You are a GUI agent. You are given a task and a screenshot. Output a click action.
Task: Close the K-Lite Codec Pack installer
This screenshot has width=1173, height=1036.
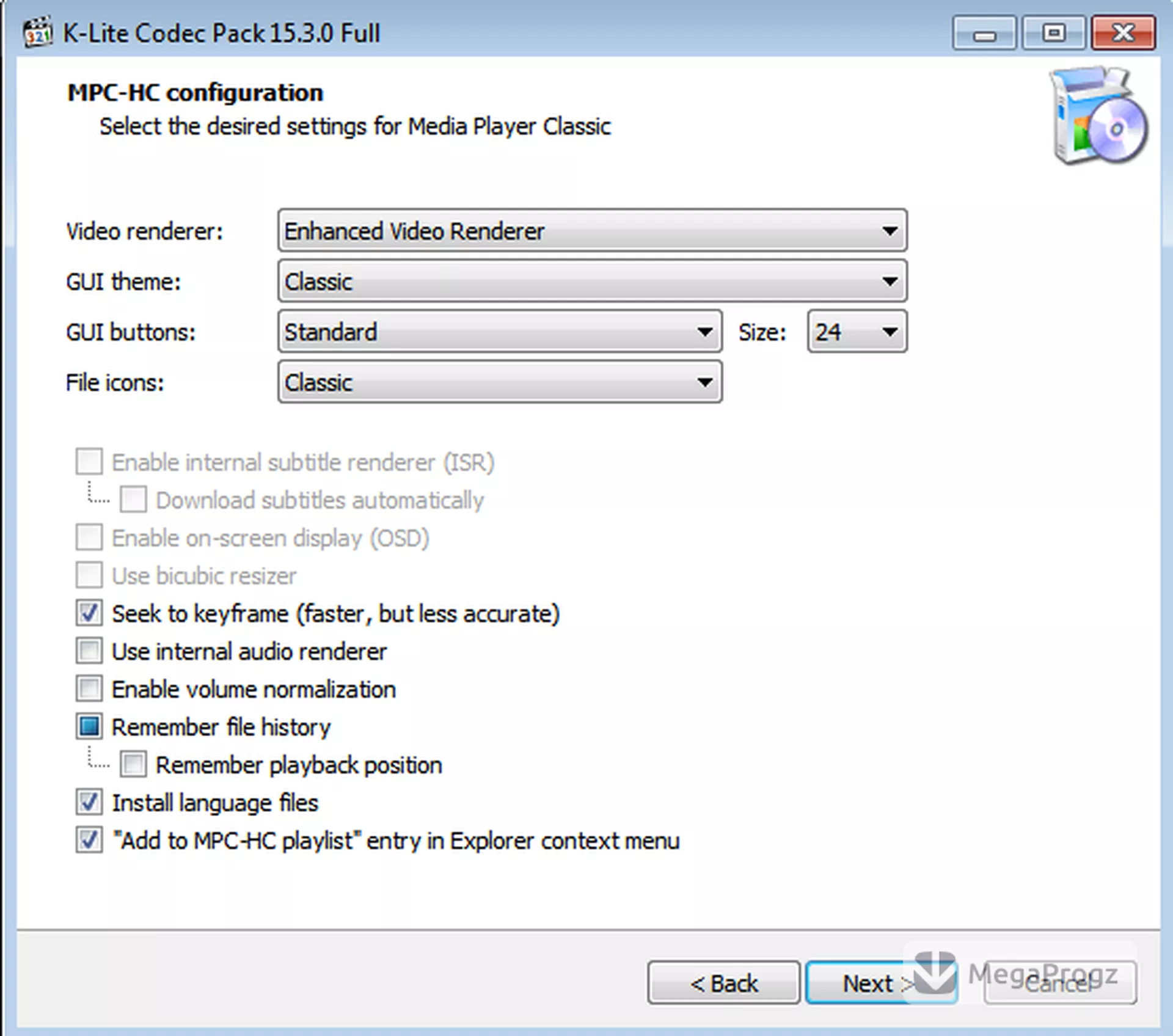(x=1123, y=34)
